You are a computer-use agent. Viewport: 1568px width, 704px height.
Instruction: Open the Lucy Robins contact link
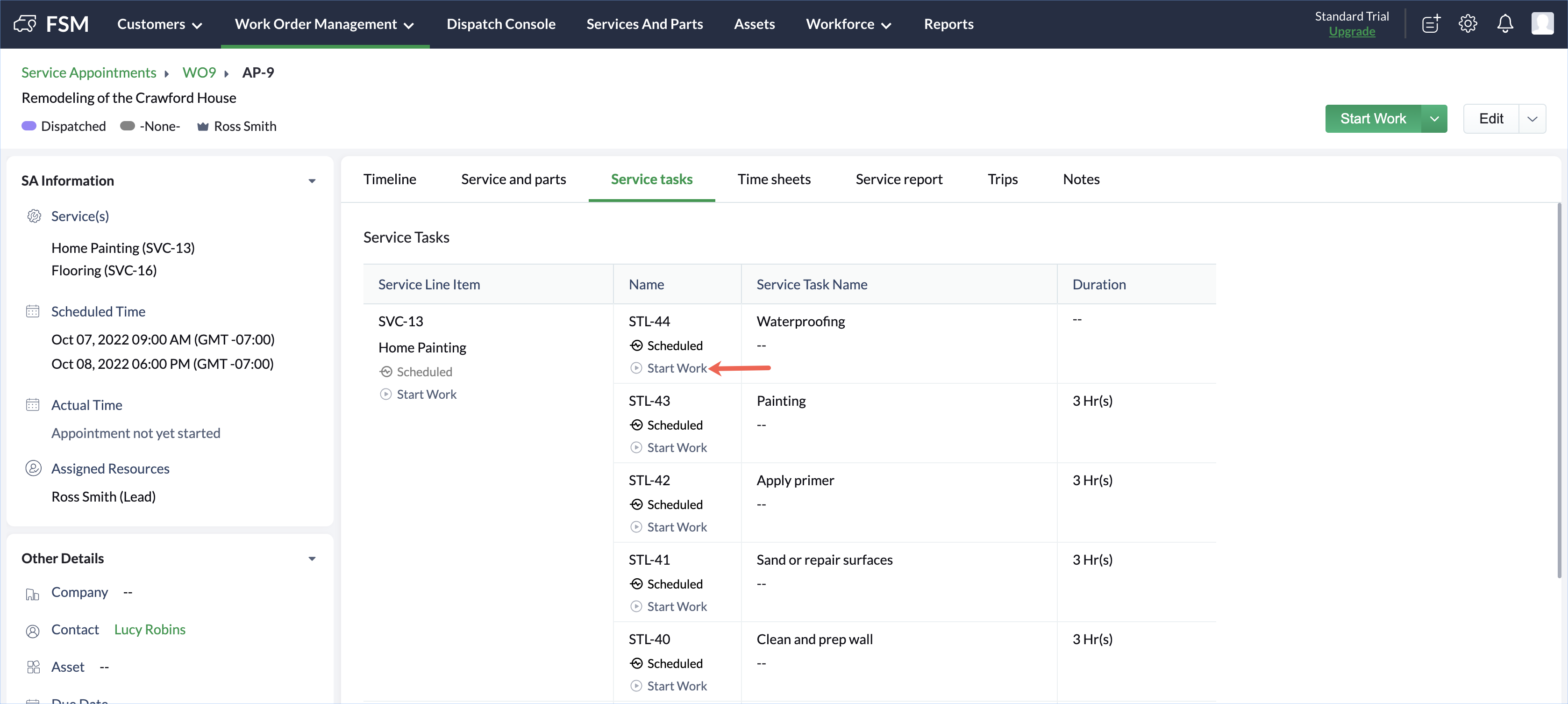point(150,629)
